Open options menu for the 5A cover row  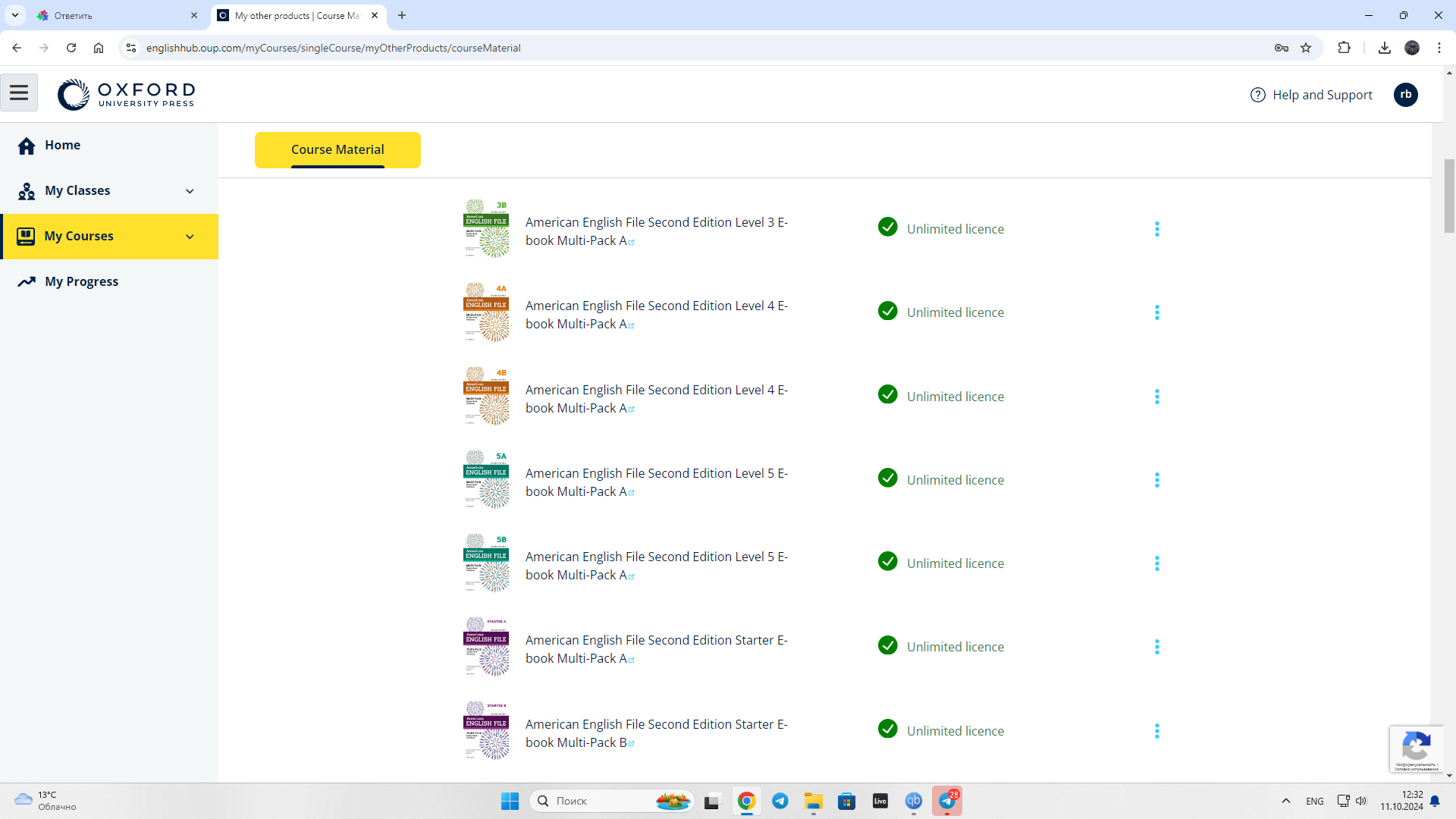pos(1156,480)
